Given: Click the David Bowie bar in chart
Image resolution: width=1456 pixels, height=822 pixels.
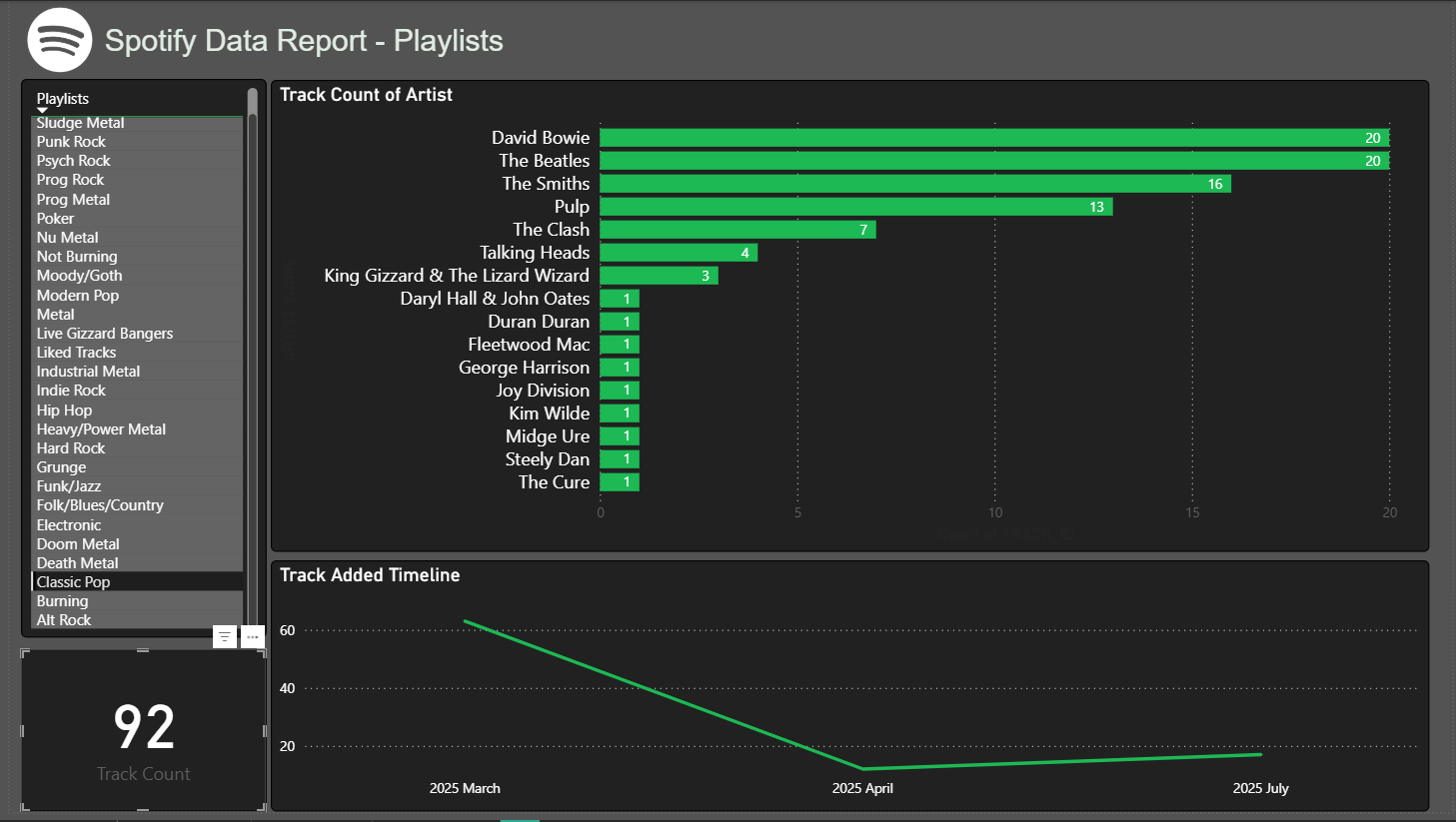Looking at the screenshot, I should (993, 138).
